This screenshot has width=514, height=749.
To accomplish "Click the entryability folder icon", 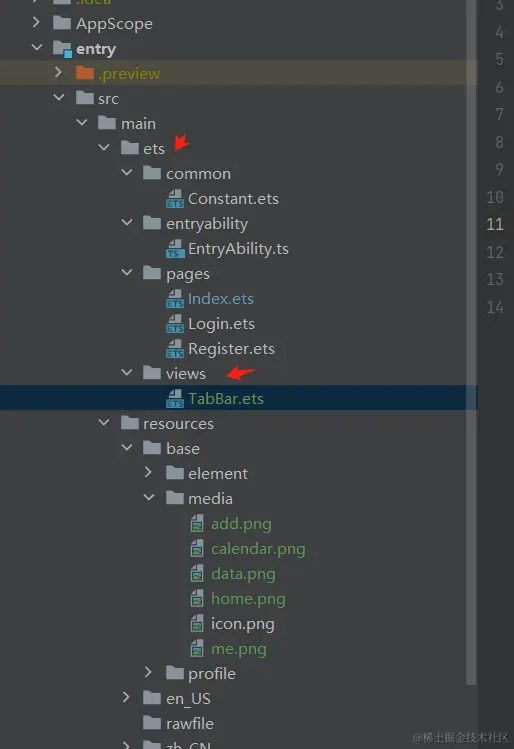I will click(152, 223).
